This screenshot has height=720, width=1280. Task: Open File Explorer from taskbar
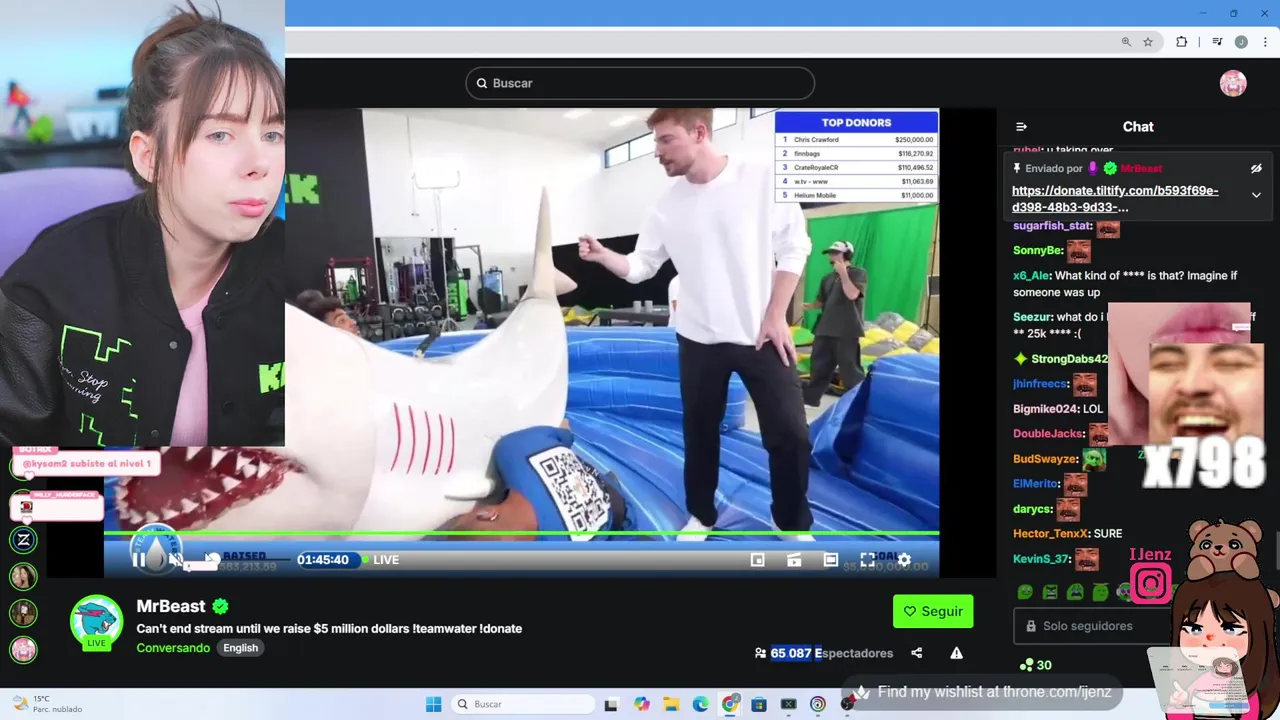tap(671, 704)
